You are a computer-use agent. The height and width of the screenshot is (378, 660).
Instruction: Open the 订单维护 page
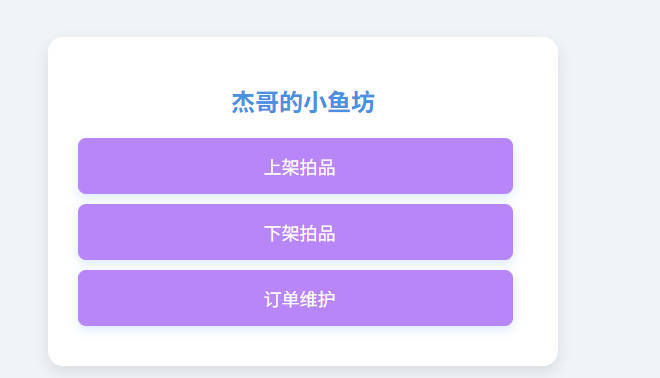click(295, 298)
